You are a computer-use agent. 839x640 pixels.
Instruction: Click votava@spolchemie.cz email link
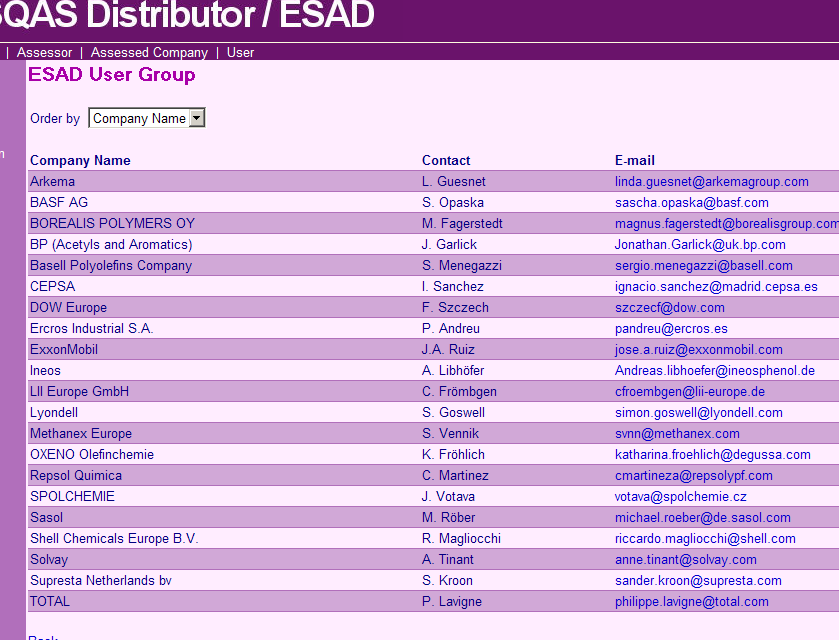point(681,496)
